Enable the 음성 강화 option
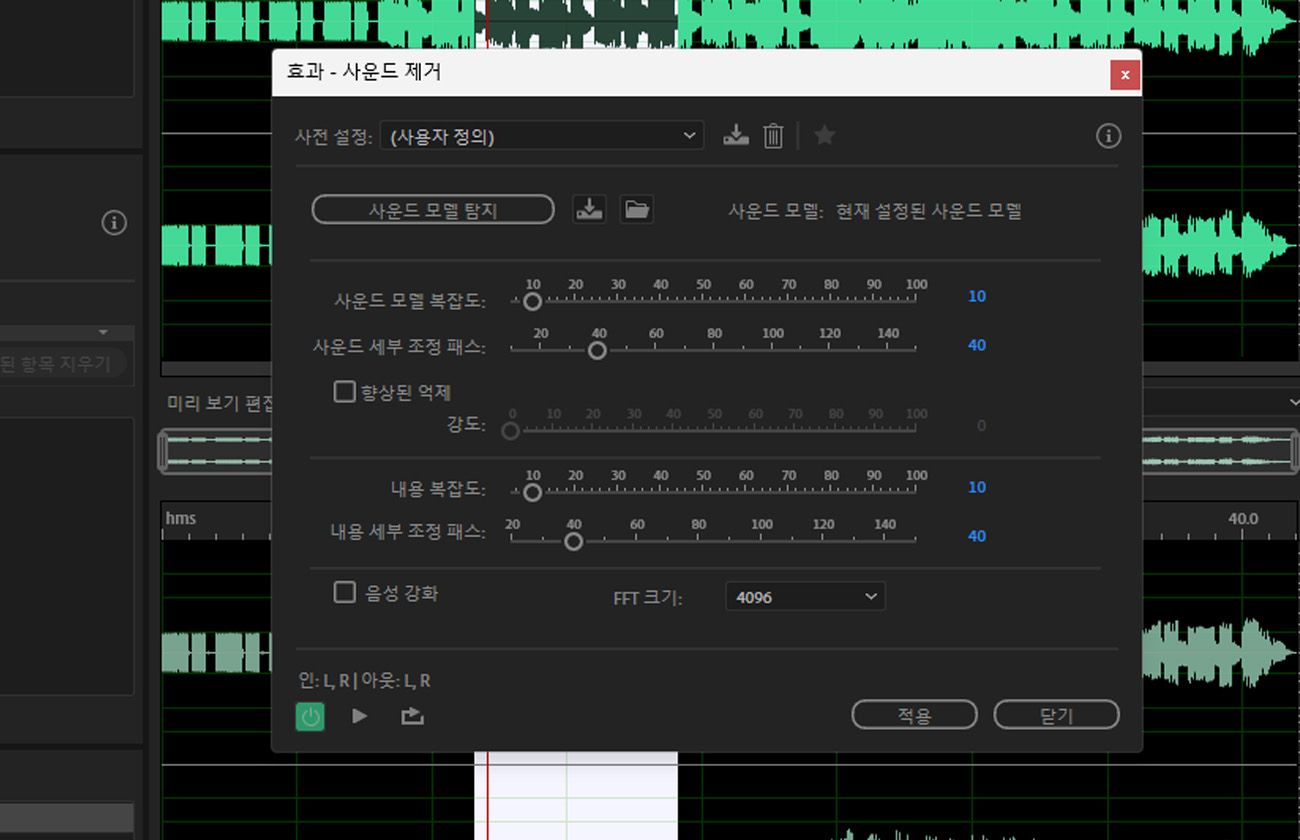This screenshot has width=1300, height=840. pyautogui.click(x=347, y=591)
